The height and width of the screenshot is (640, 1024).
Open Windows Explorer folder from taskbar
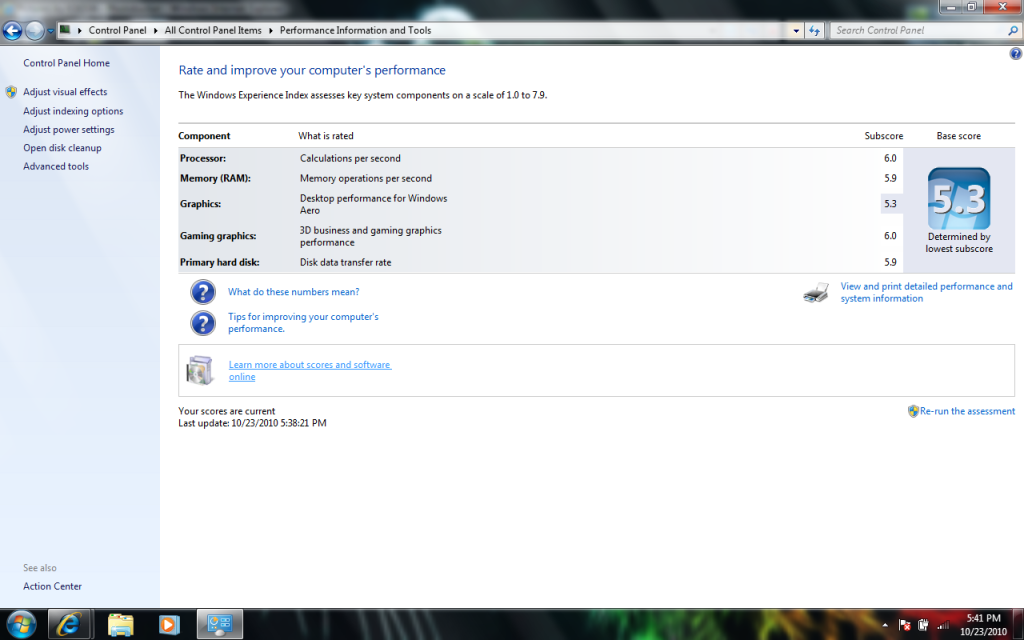[x=120, y=625]
